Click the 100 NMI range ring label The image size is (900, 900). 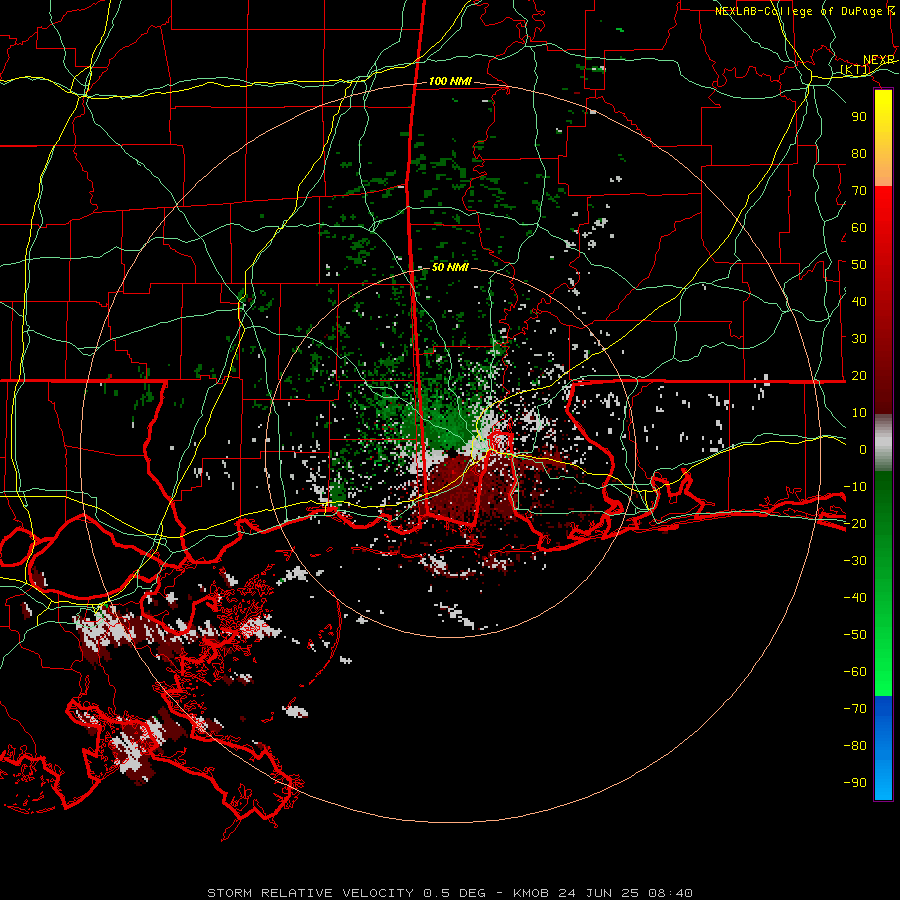coord(450,82)
